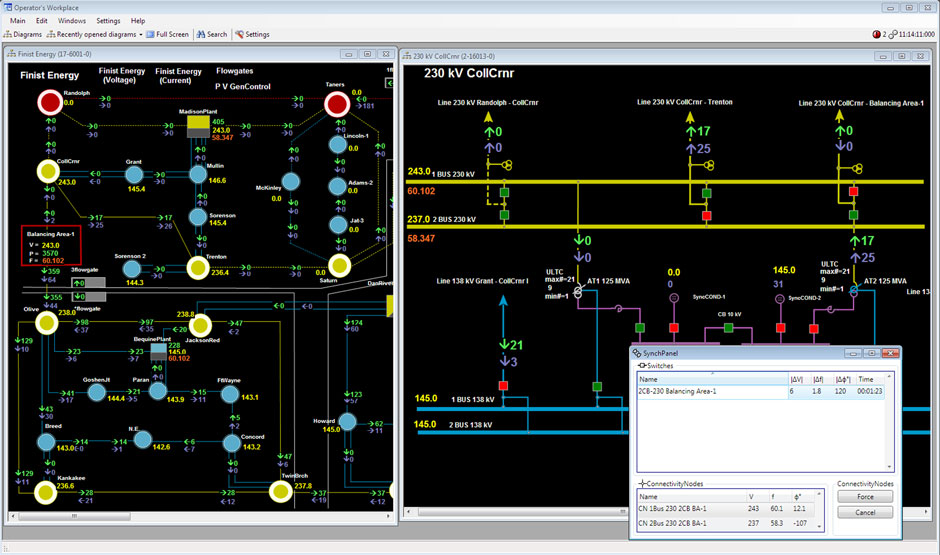940x555 pixels.
Task: Open the Settings menu in menu bar
Action: tap(109, 20)
